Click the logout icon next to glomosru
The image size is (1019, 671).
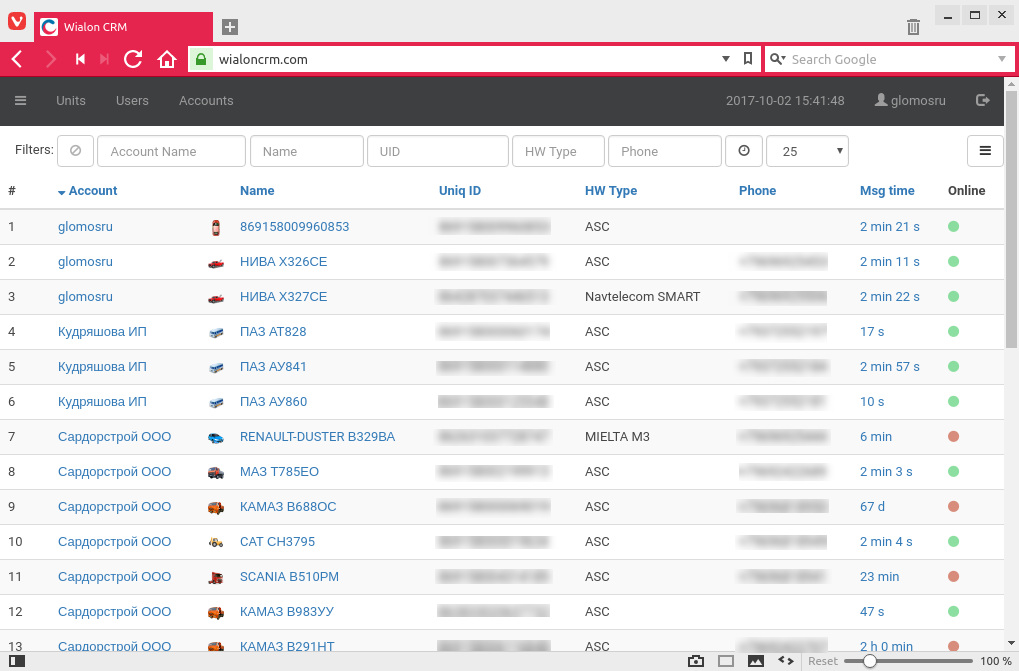tap(982, 100)
